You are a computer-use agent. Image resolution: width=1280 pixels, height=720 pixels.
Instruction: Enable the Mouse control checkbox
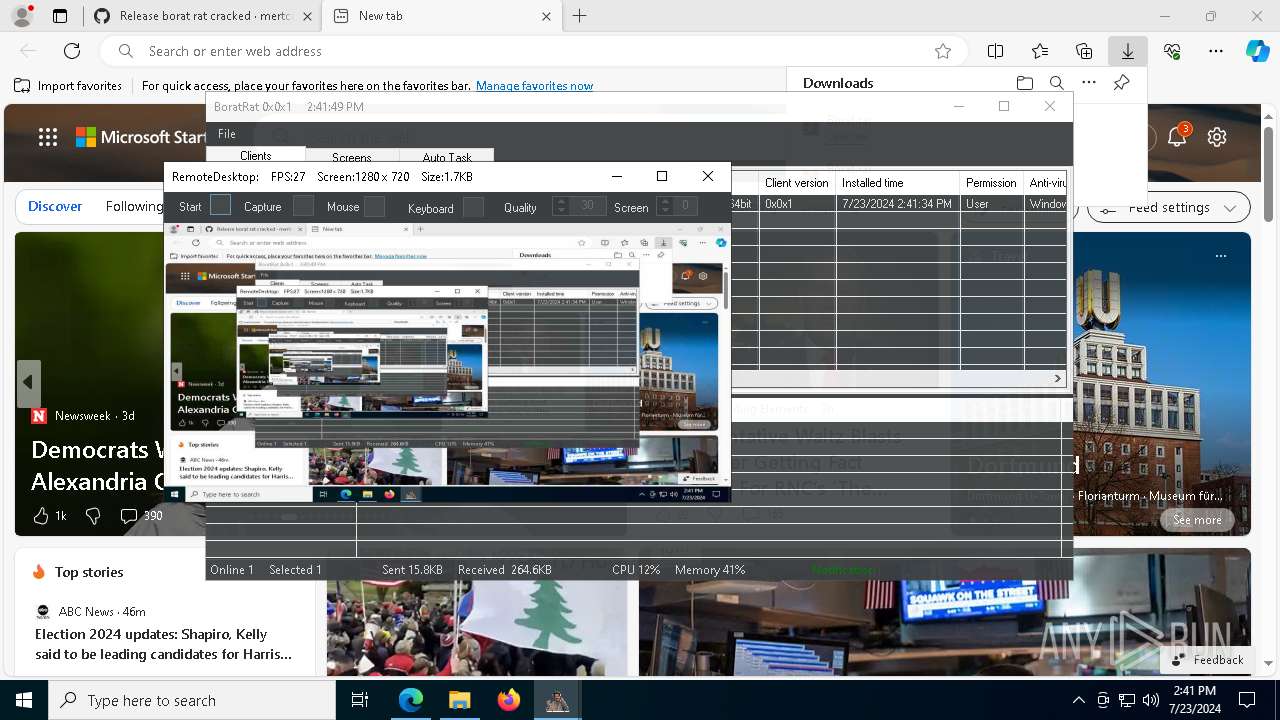click(x=374, y=207)
